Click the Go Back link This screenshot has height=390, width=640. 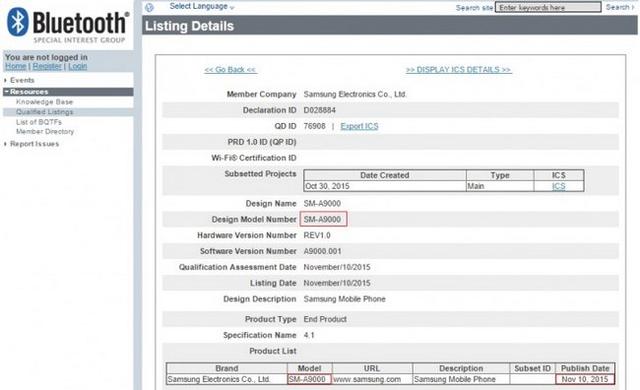pos(230,70)
